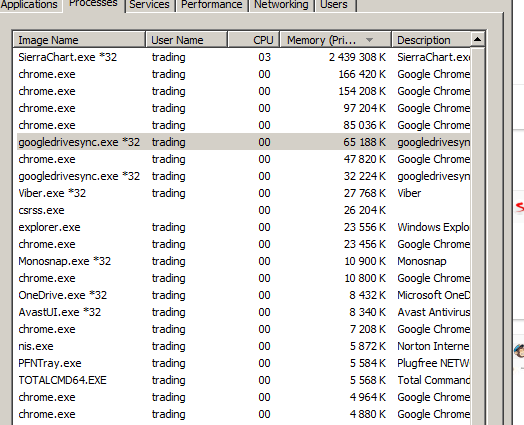This screenshot has width=524, height=425.
Task: Click the Monosnap description cell
Action: [422, 261]
